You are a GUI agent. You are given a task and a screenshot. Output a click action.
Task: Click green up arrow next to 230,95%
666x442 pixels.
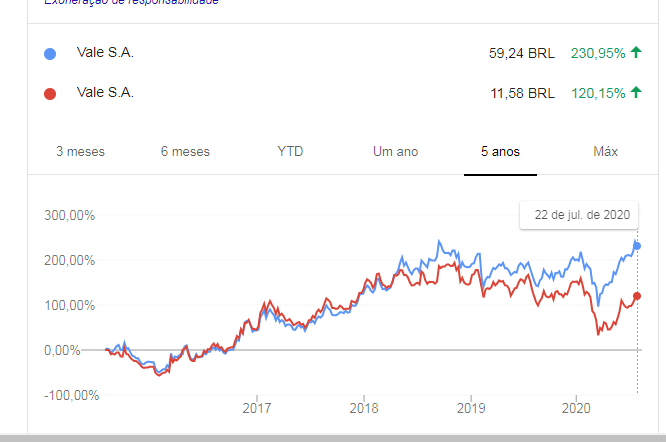(636, 52)
